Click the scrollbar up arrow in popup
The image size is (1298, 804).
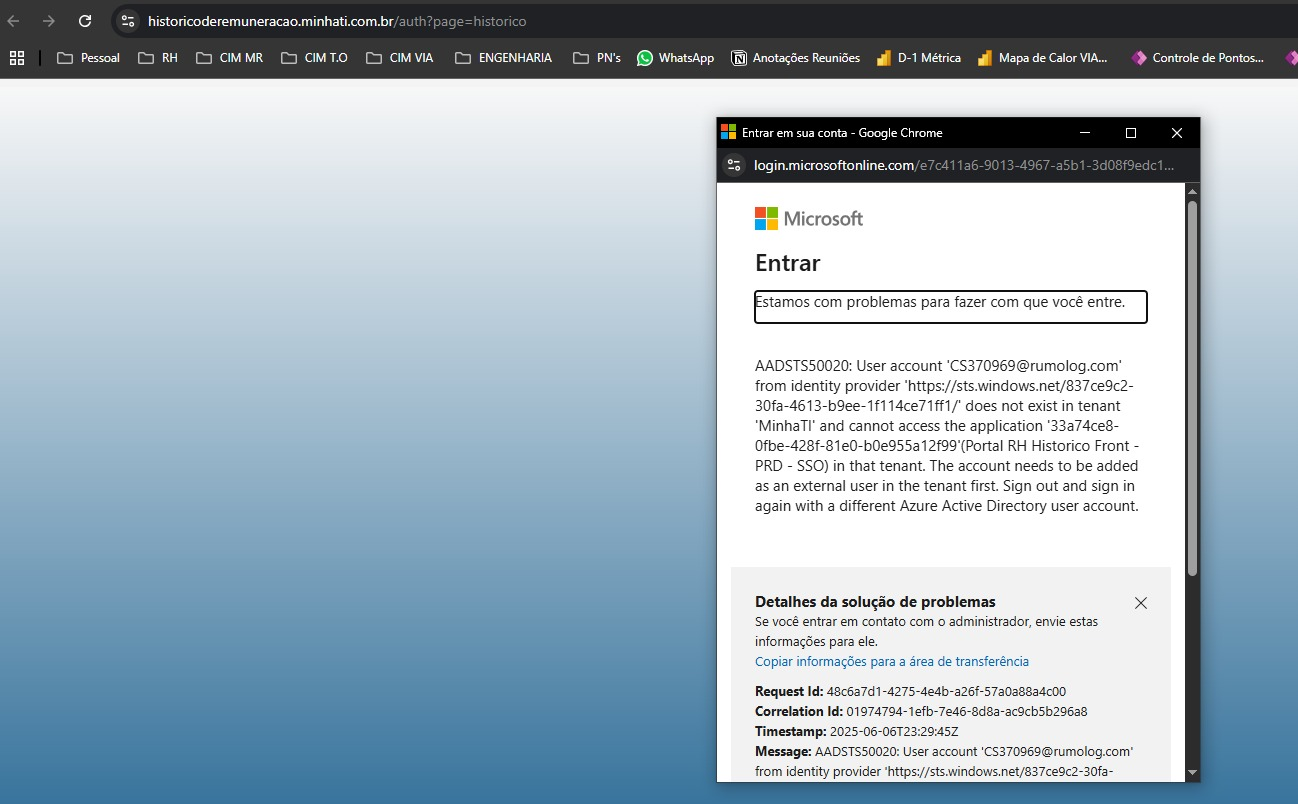point(1192,192)
